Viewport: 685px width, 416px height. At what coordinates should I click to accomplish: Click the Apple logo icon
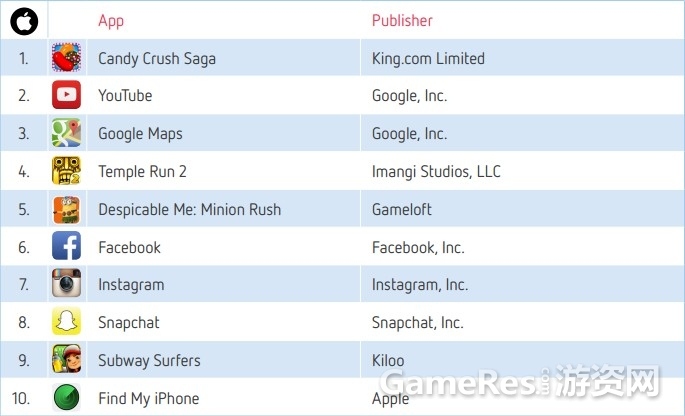(x=24, y=21)
